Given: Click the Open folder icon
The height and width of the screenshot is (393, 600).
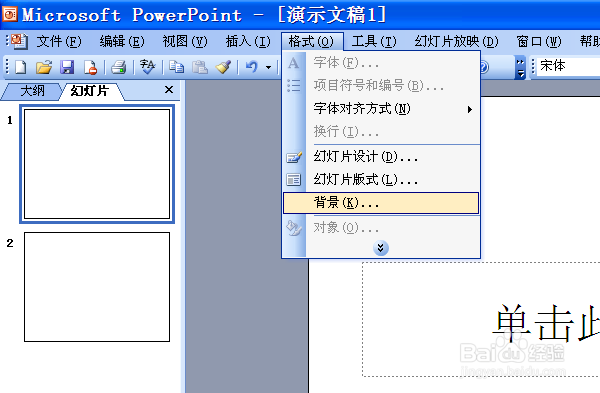Looking at the screenshot, I should pyautogui.click(x=44, y=67).
